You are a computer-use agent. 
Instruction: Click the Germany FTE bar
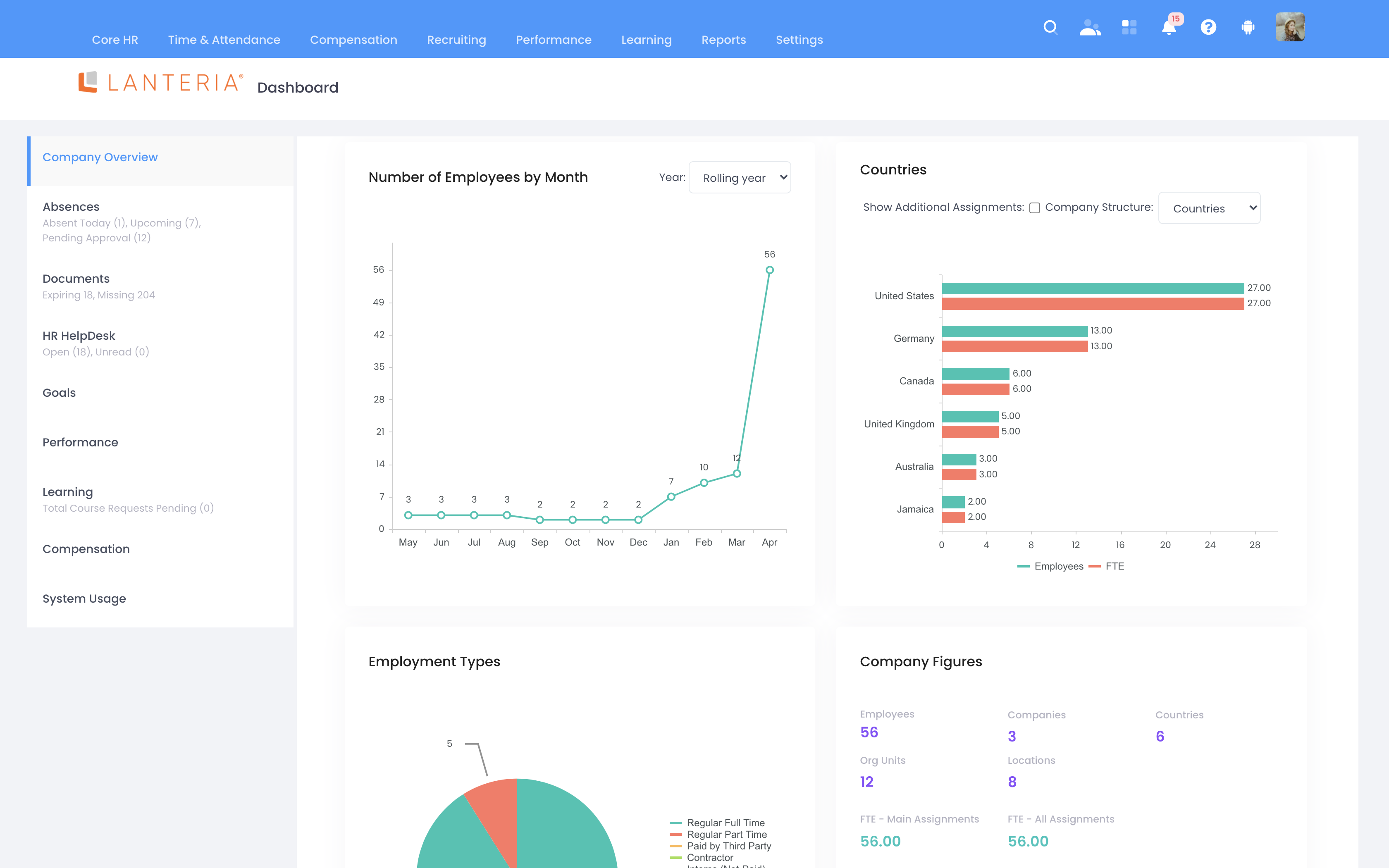(1015, 346)
